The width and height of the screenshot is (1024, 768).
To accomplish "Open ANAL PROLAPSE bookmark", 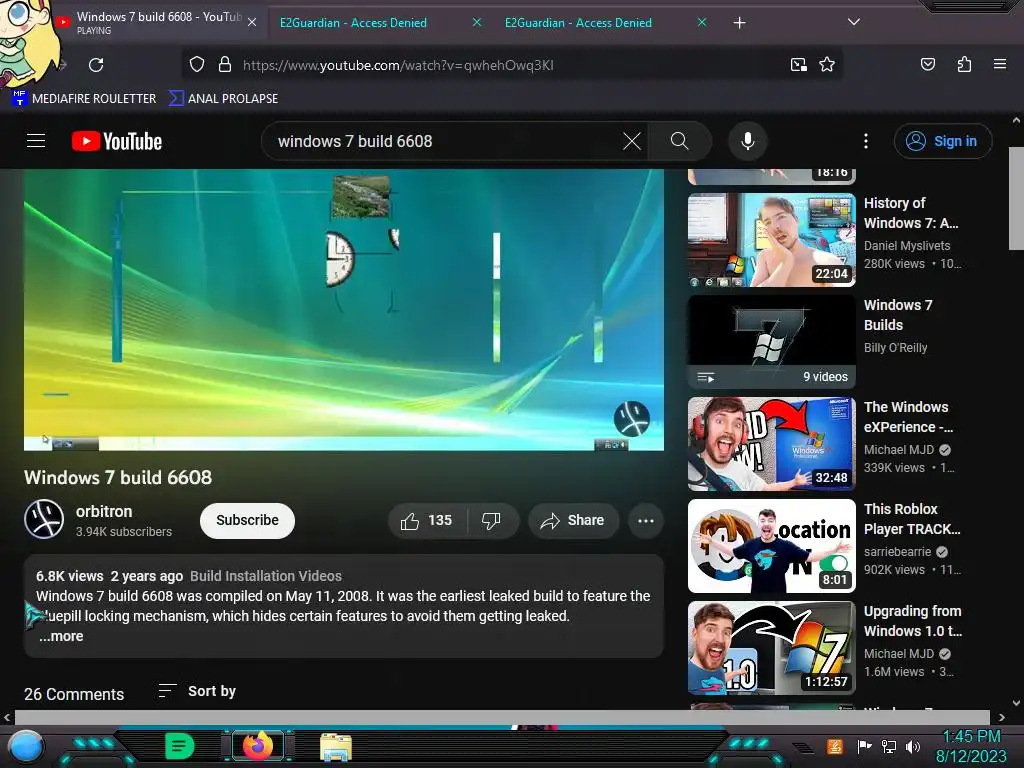I will point(223,99).
